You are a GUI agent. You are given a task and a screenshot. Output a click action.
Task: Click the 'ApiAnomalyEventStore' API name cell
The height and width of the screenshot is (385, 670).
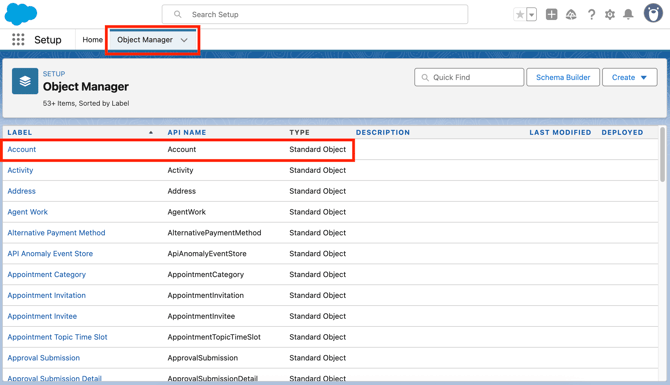(207, 254)
